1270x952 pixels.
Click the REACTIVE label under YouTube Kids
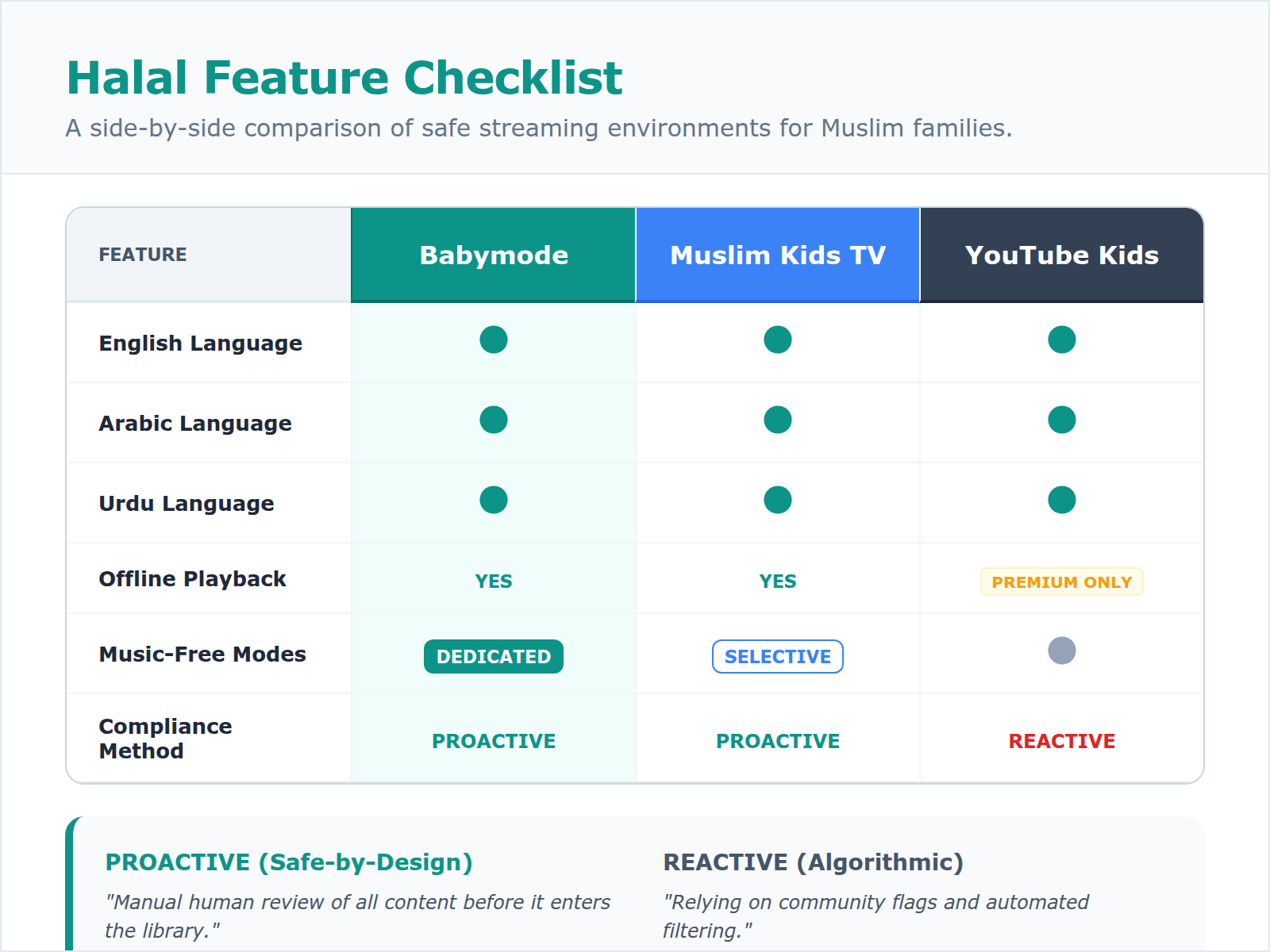pyautogui.click(x=1062, y=741)
